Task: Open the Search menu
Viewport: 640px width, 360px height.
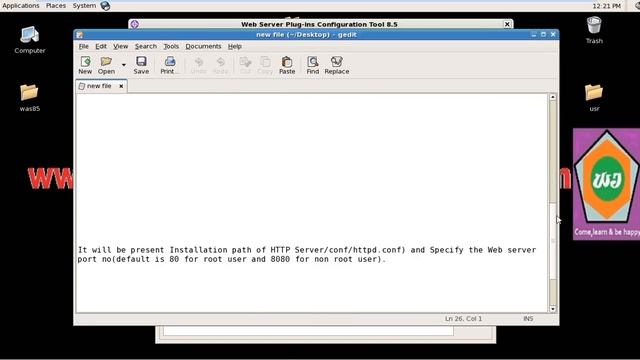Action: tap(146, 47)
